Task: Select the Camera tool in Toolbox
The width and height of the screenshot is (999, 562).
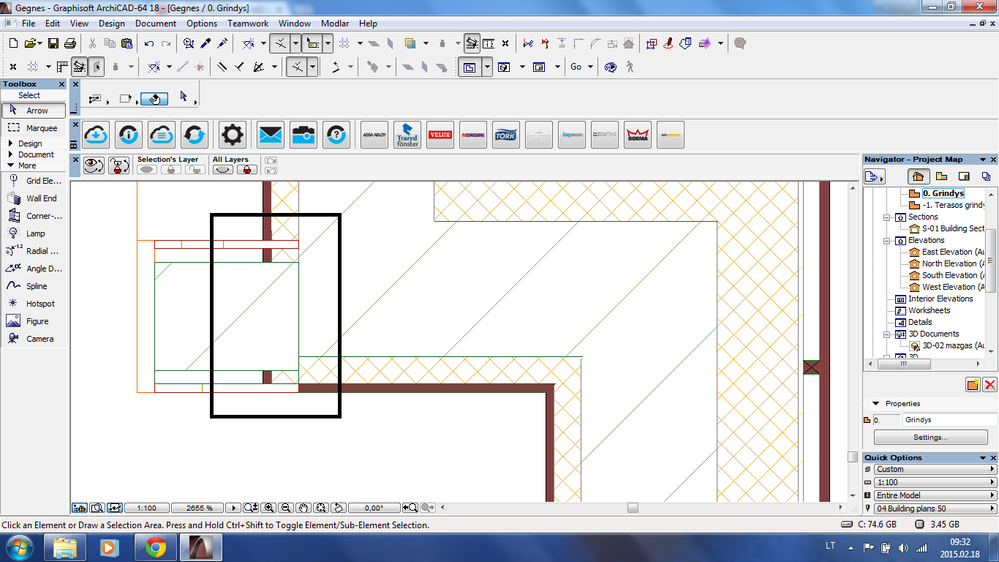Action: point(35,339)
